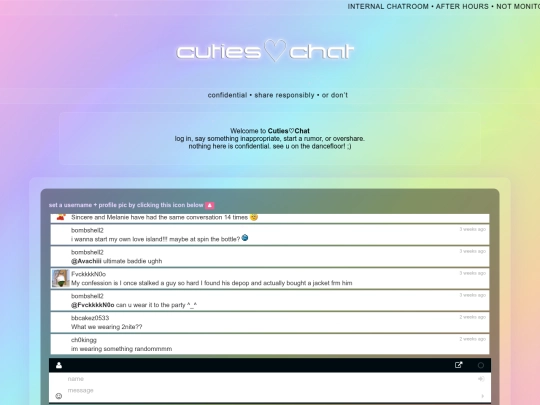
Task: Toggle the circle status icon in chat bar
Action: [x=481, y=365]
